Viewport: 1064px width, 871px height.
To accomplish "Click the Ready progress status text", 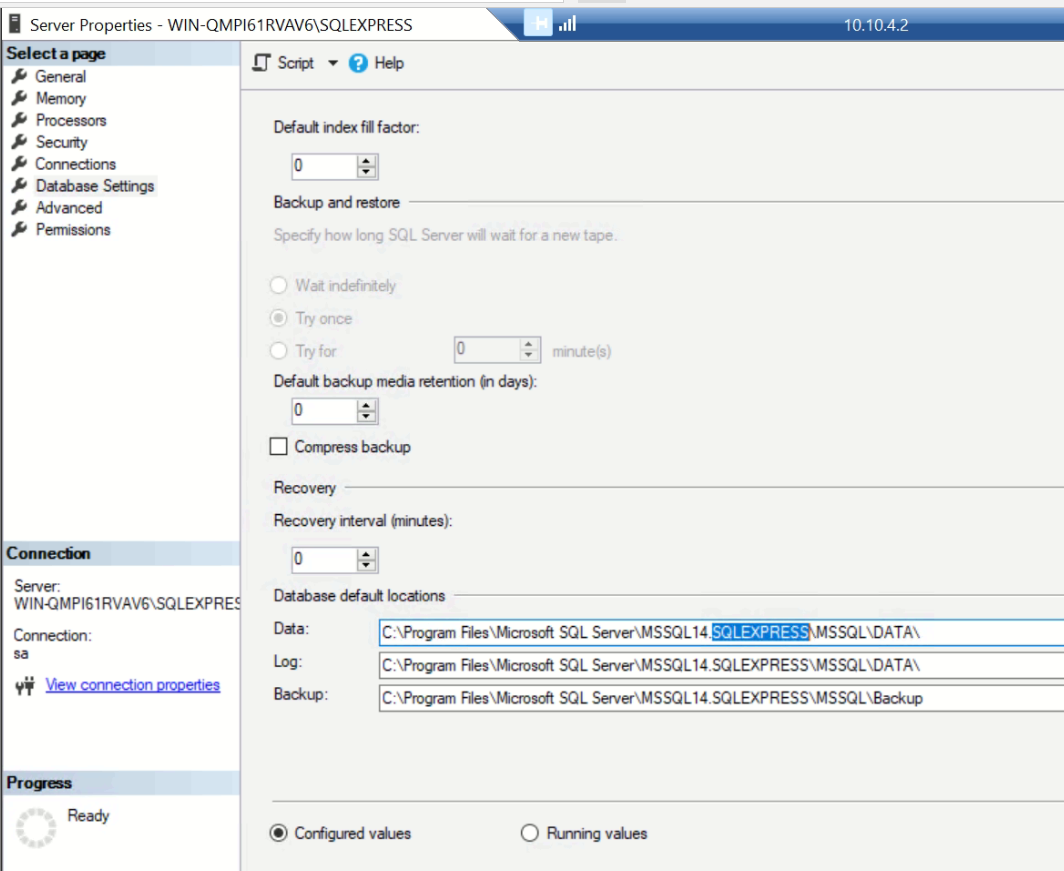I will [x=88, y=815].
